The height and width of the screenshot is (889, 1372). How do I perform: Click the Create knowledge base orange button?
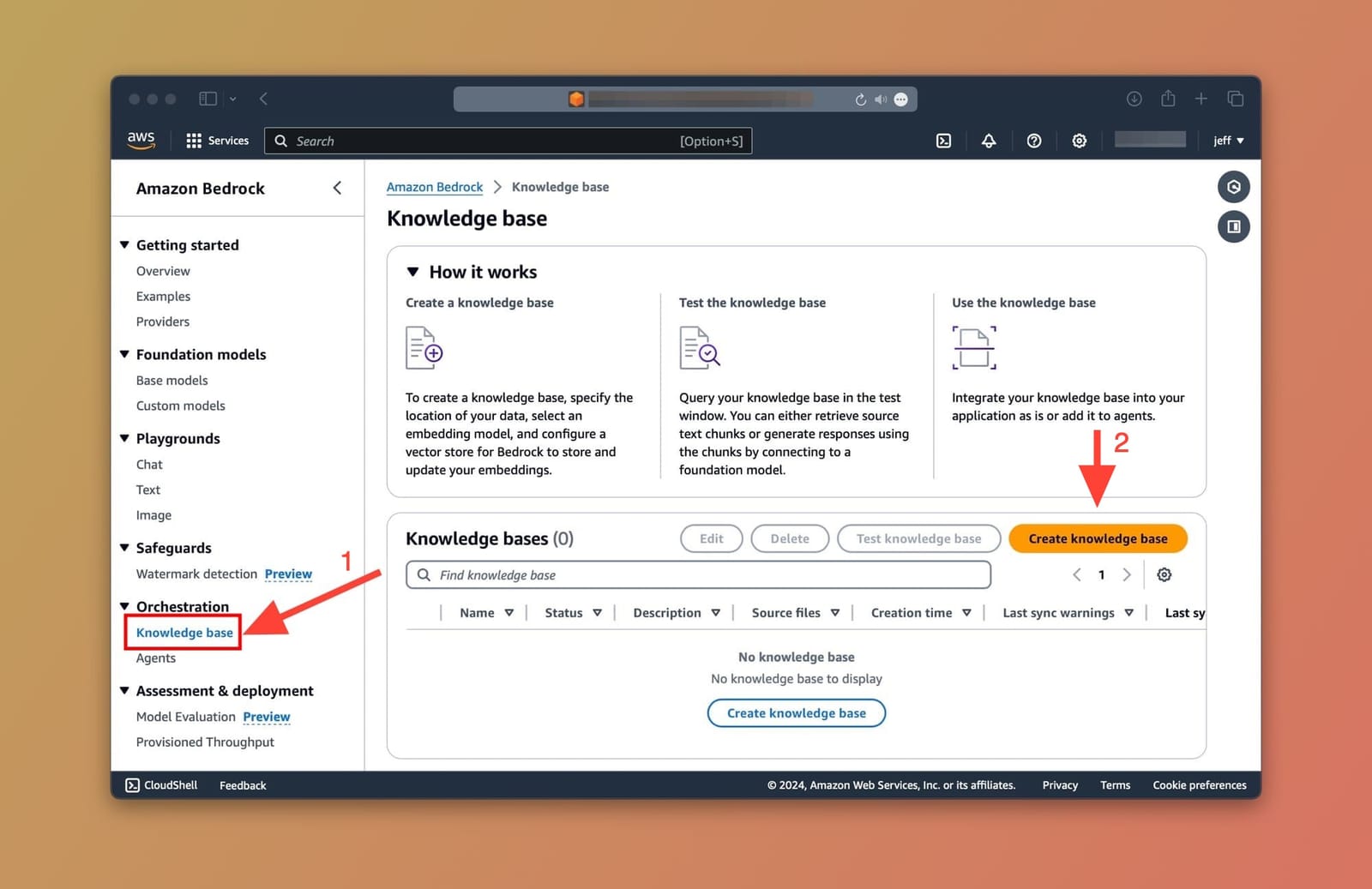pos(1098,538)
